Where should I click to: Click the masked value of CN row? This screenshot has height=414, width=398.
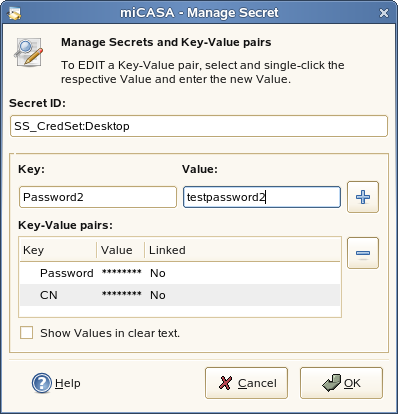(x=122, y=294)
